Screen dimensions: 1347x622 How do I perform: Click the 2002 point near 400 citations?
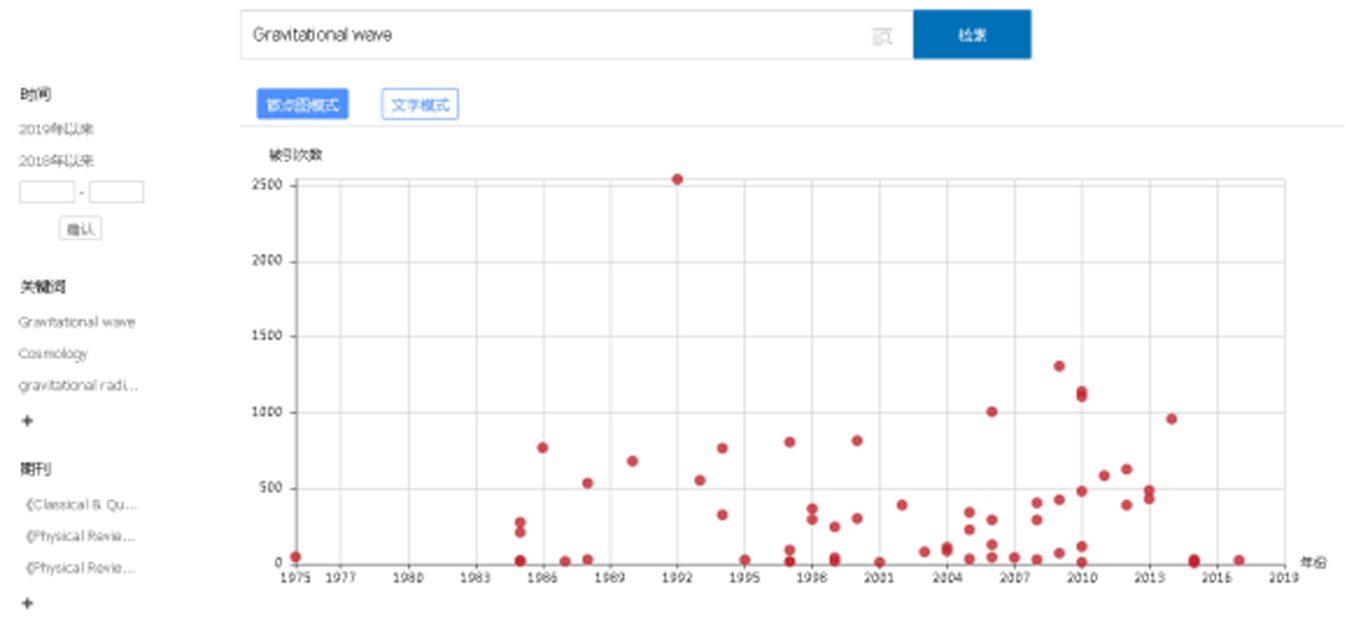tap(902, 505)
